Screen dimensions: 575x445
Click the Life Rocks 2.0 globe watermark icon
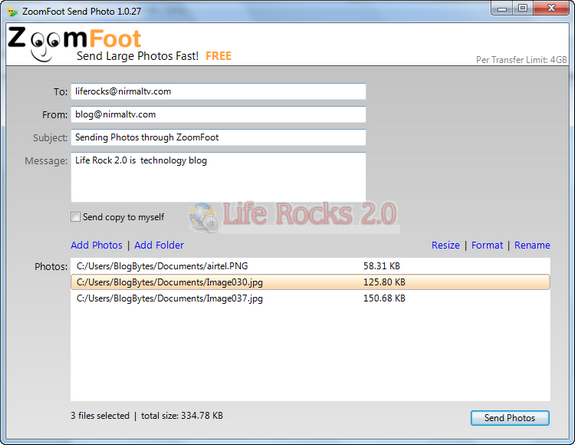click(x=204, y=217)
